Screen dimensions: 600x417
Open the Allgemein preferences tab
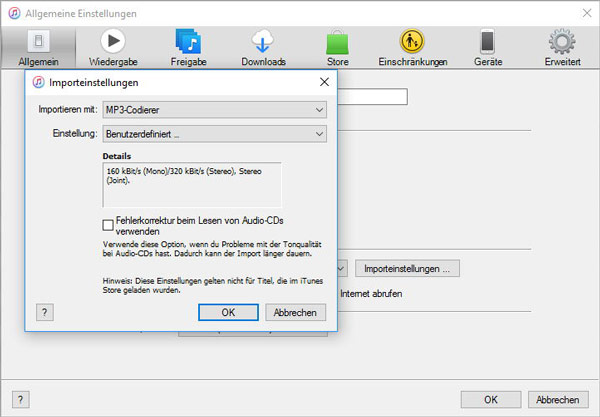(38, 48)
